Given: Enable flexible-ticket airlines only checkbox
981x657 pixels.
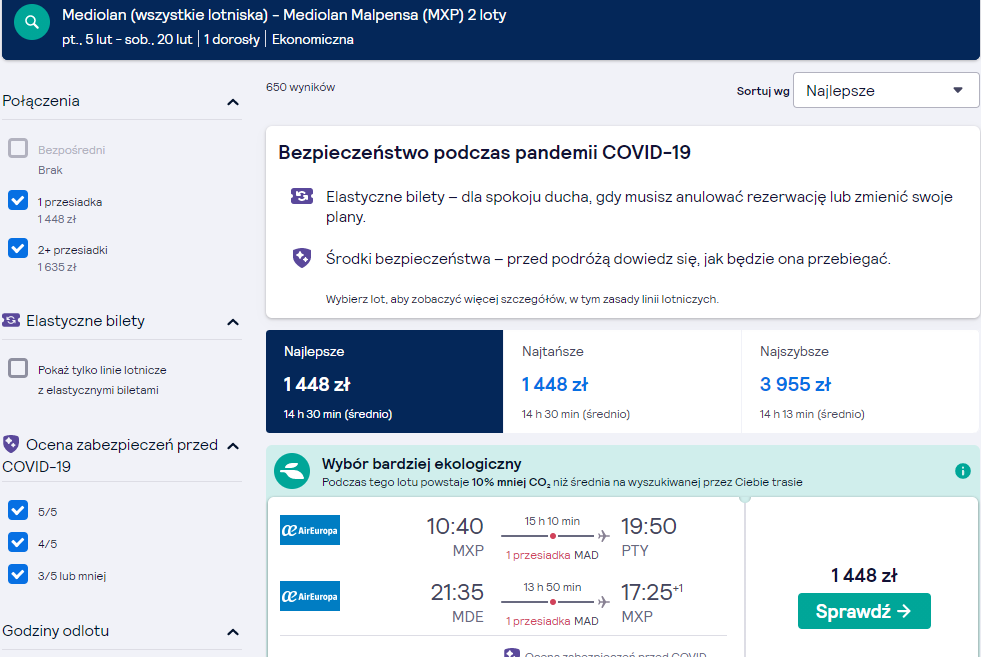Looking at the screenshot, I should click(x=18, y=368).
